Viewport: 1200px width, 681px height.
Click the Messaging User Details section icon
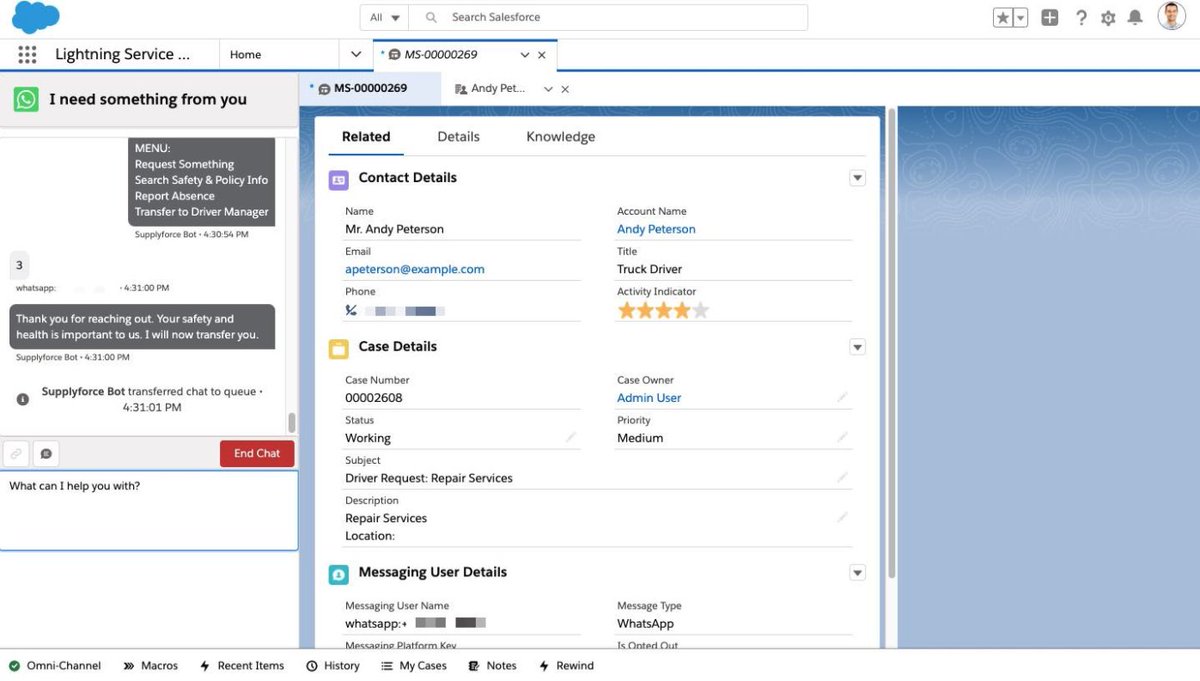point(339,574)
